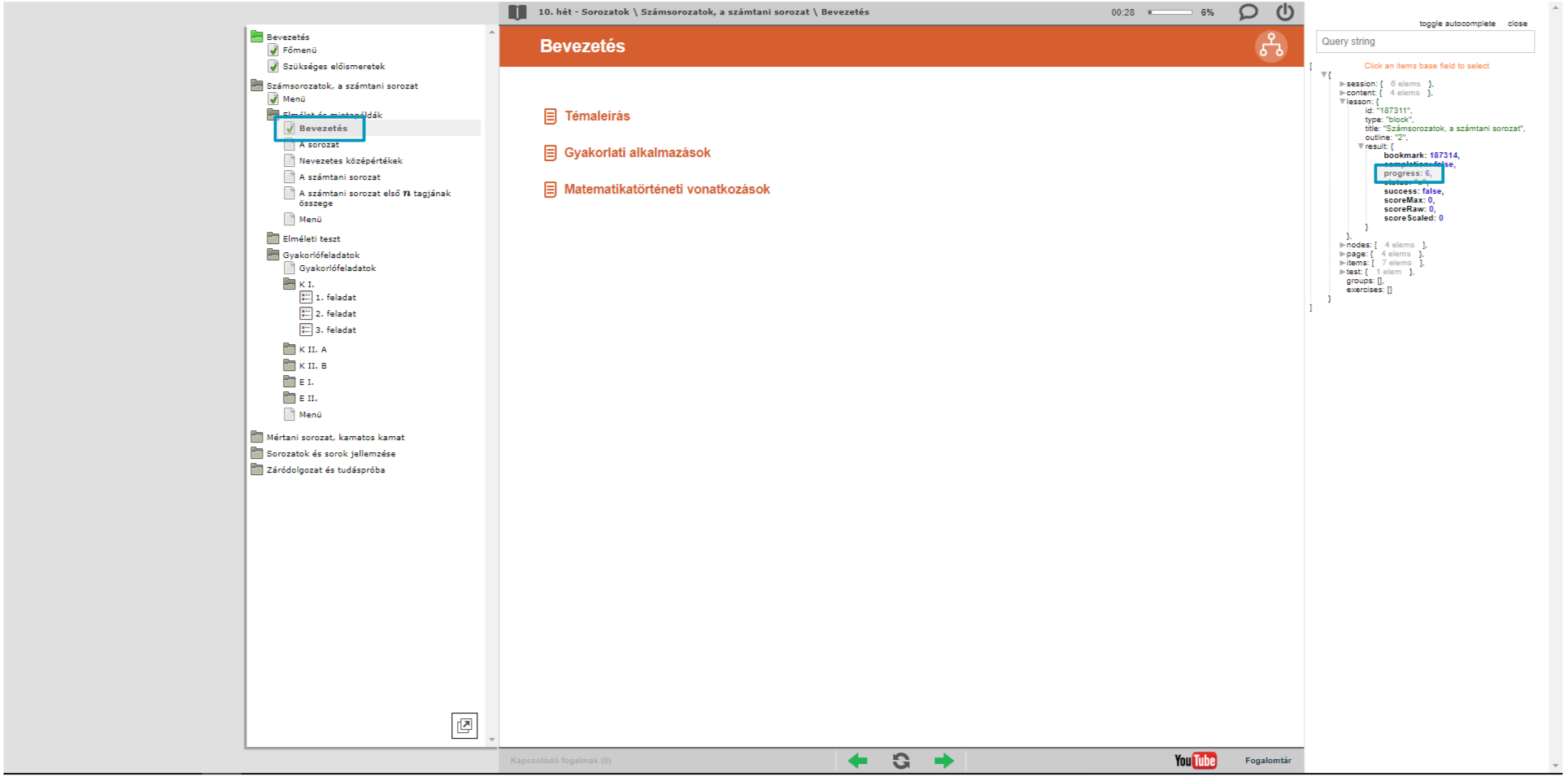The image size is (1568, 781).
Task: Collapse the result object in JSON tree
Action: pyautogui.click(x=1361, y=146)
